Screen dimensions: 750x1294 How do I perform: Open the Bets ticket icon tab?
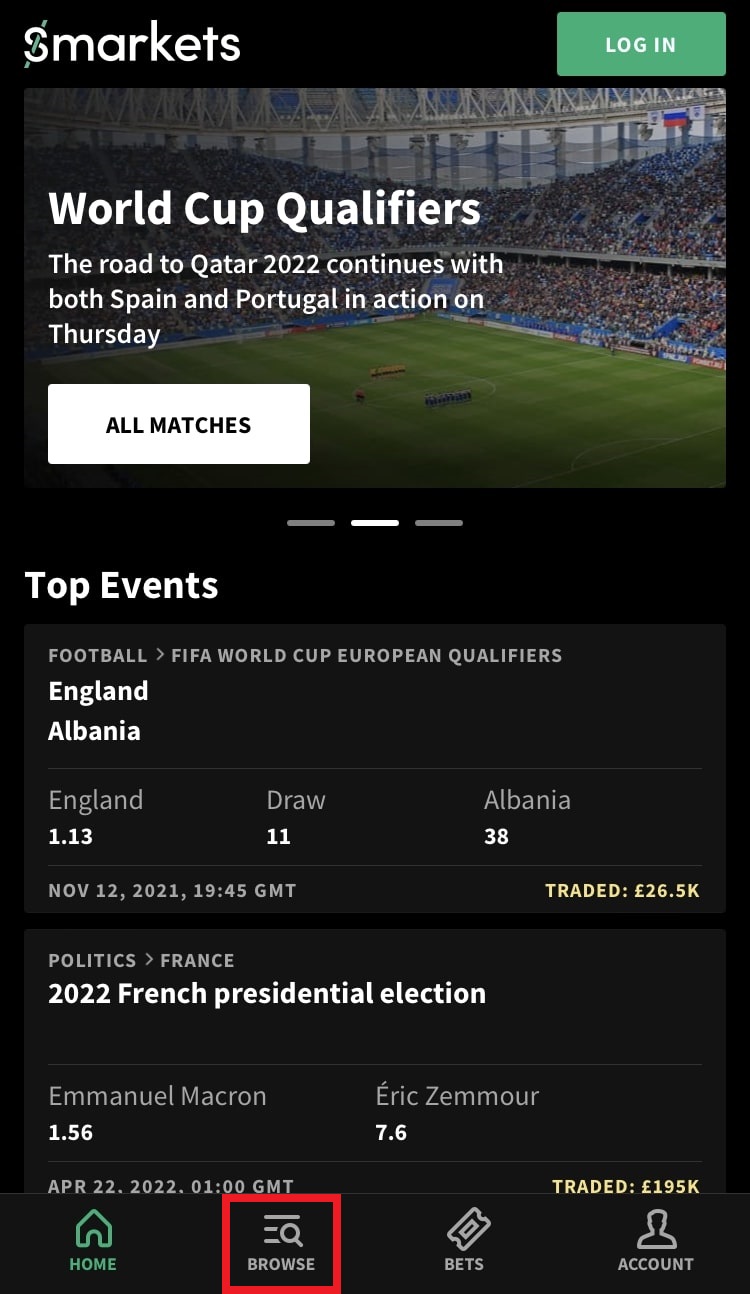click(464, 1241)
